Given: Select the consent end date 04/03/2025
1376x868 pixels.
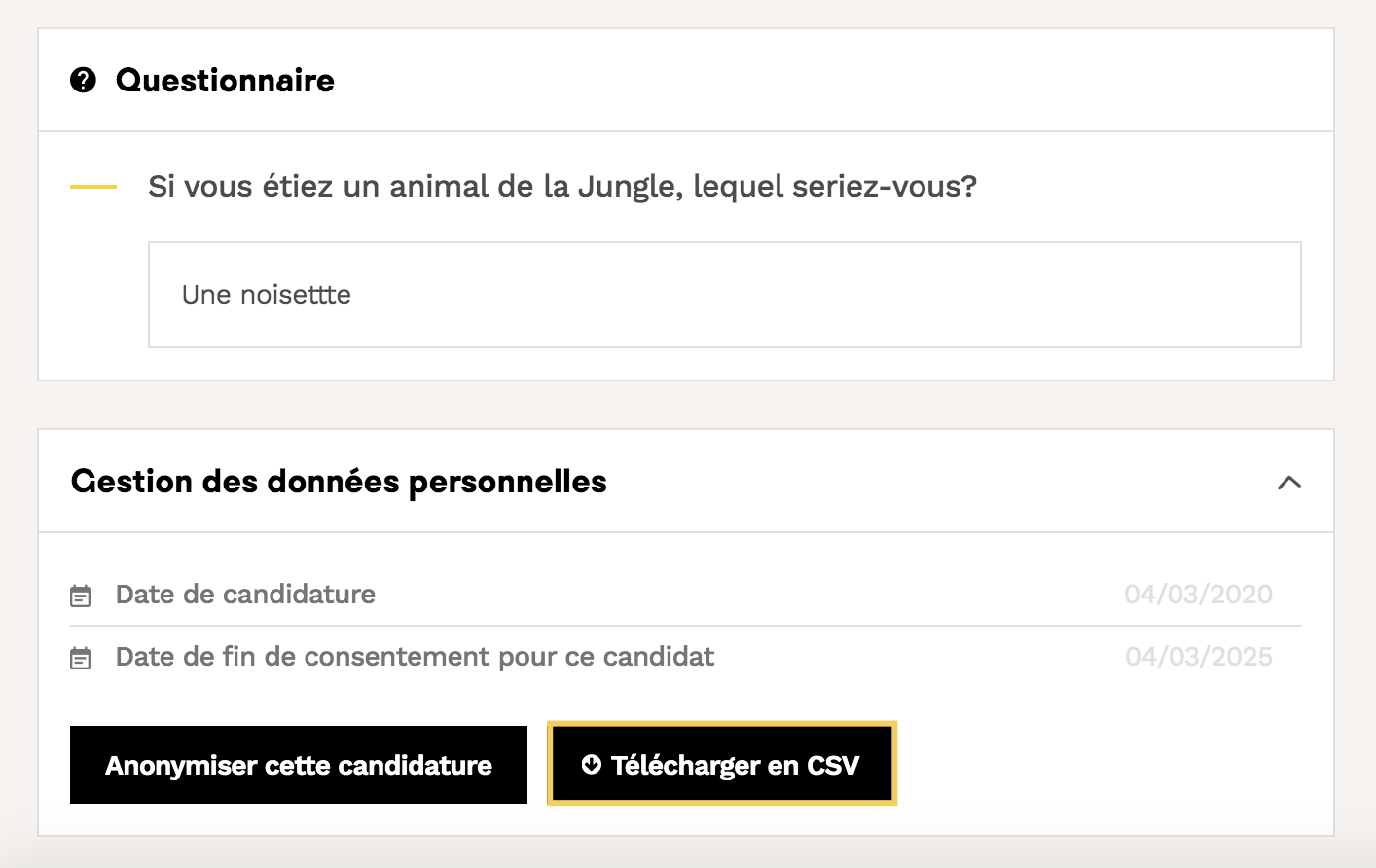Looking at the screenshot, I should (x=1198, y=657).
